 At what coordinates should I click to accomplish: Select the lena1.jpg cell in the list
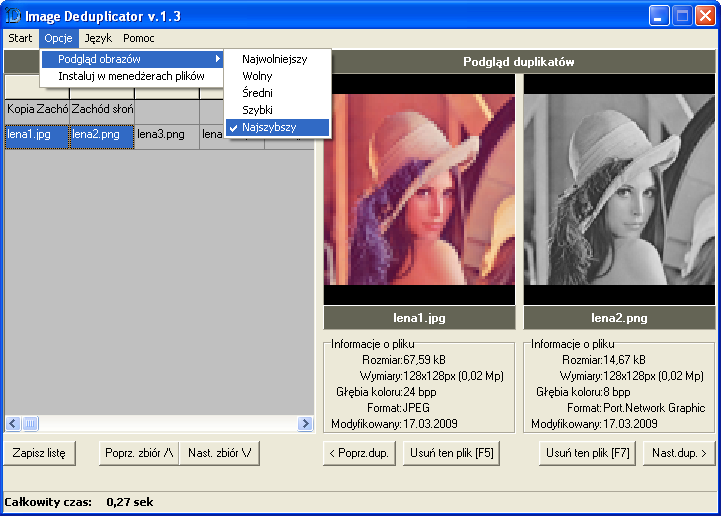pos(37,136)
